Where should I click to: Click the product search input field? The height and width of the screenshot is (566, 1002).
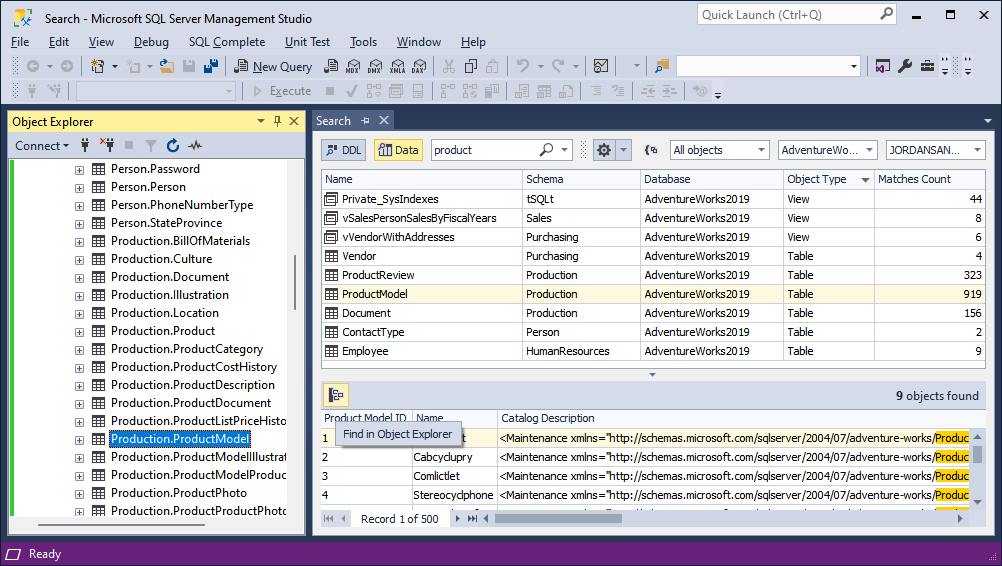pos(486,150)
